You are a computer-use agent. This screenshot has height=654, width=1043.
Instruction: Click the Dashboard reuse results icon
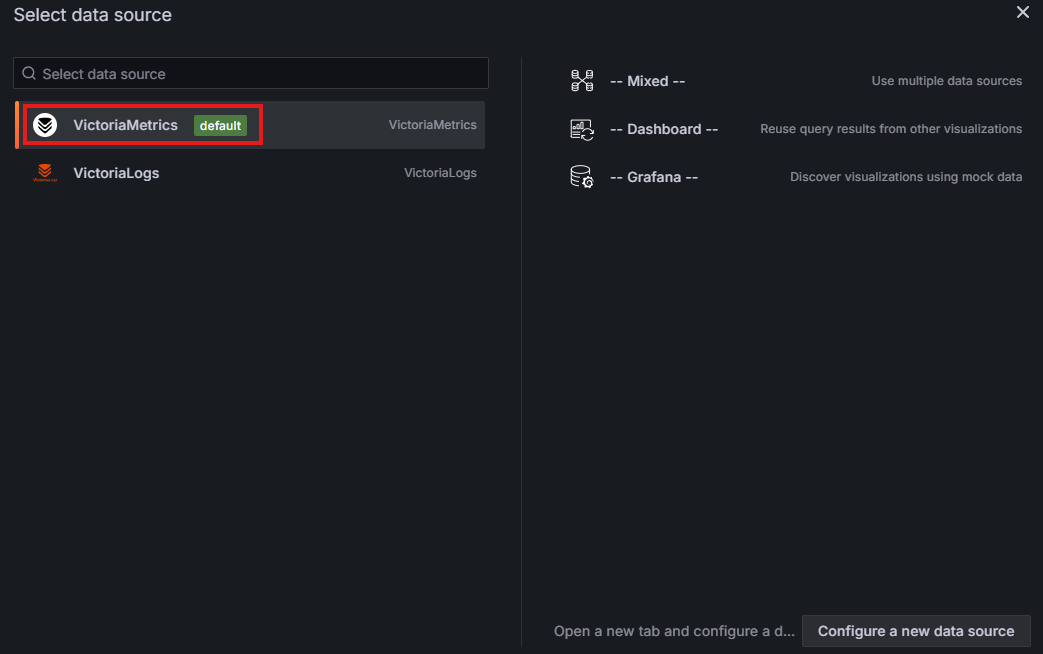[582, 129]
